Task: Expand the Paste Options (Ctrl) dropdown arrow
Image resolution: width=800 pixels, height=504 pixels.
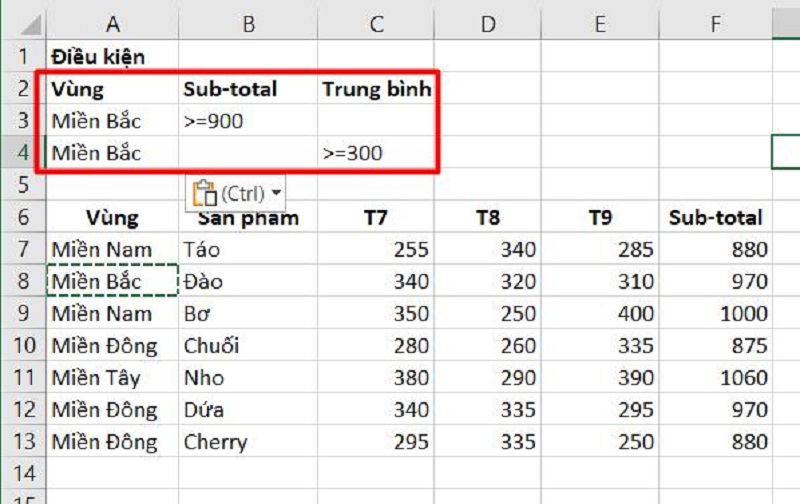Action: [x=276, y=192]
